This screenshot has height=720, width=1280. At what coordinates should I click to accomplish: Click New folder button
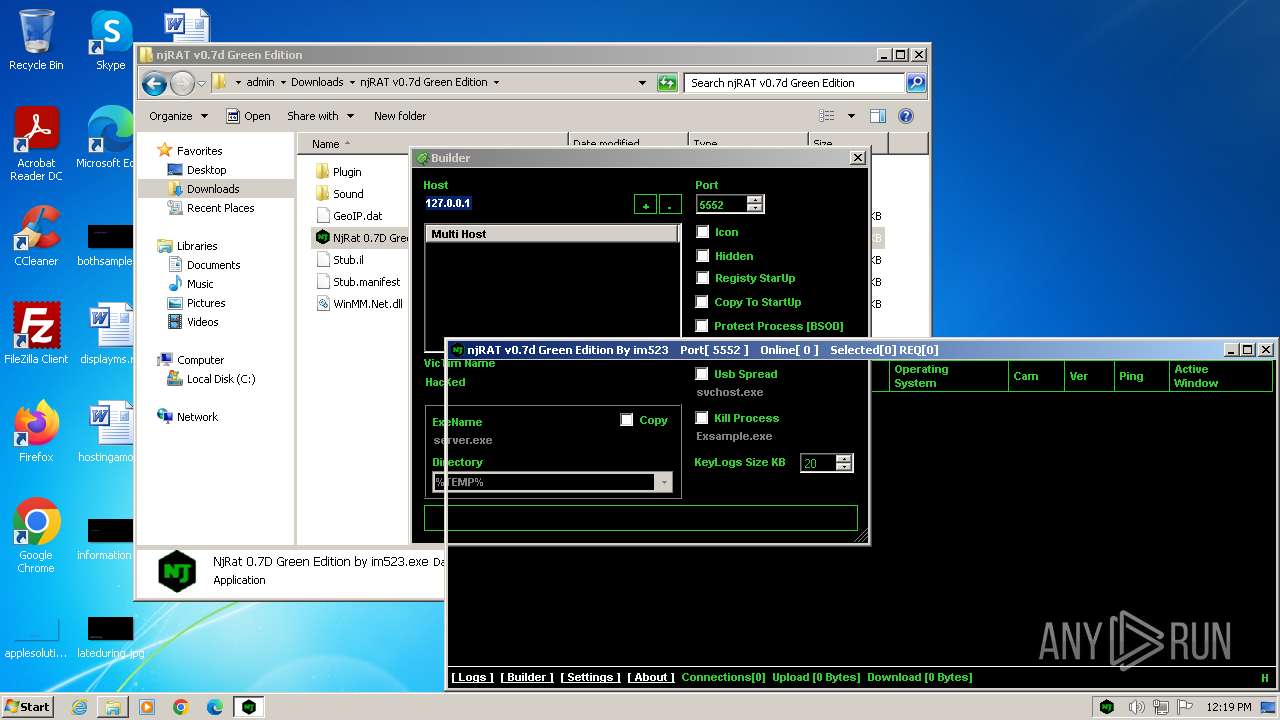point(400,116)
